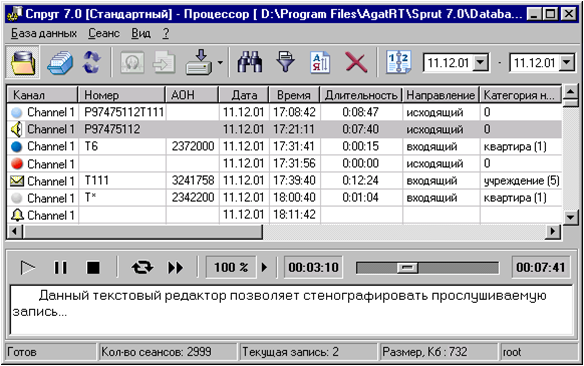Image resolution: width=584 pixels, height=366 pixels.
Task: Click dark blue circle icon of T6 row
Action: click(17, 146)
